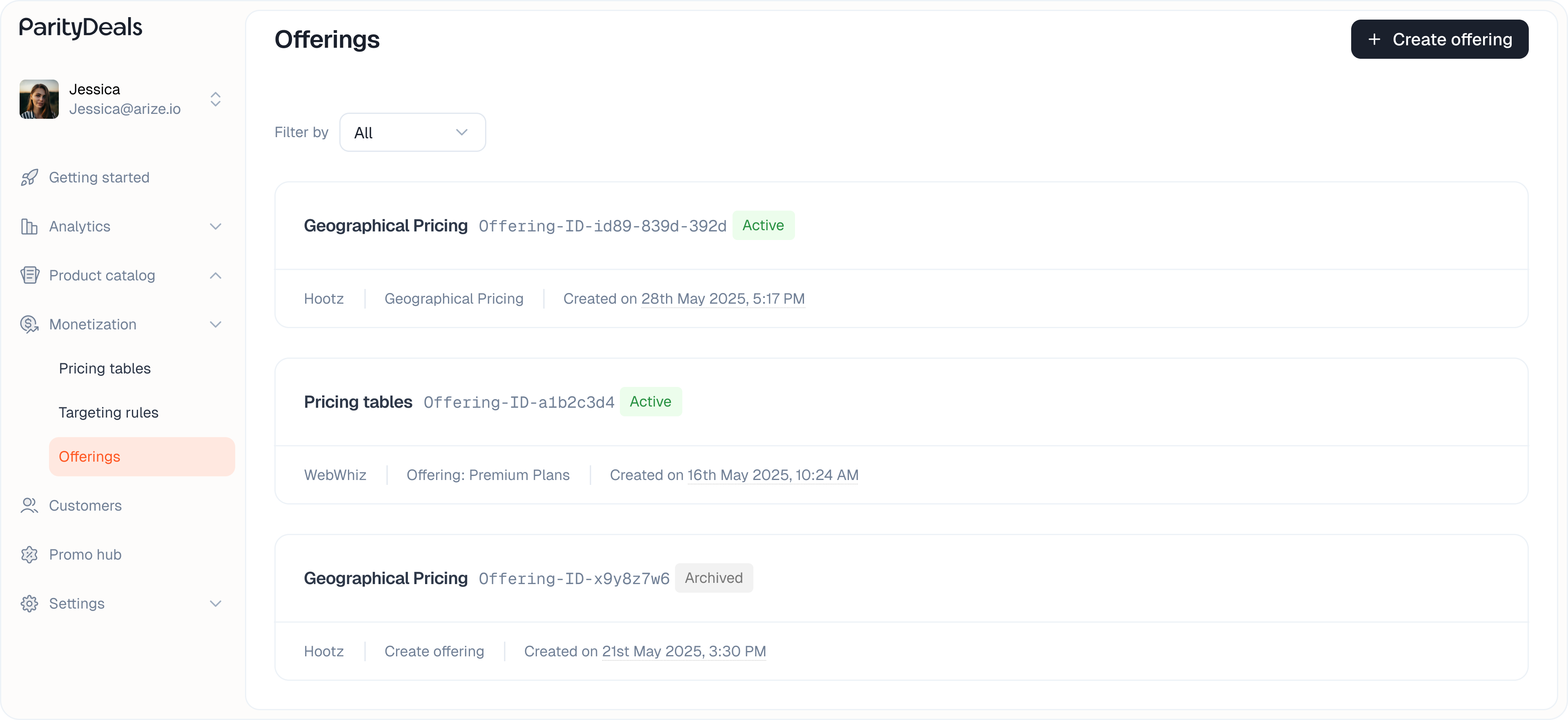Click the Product catalog icon
This screenshot has height=720, width=1568.
coord(29,275)
